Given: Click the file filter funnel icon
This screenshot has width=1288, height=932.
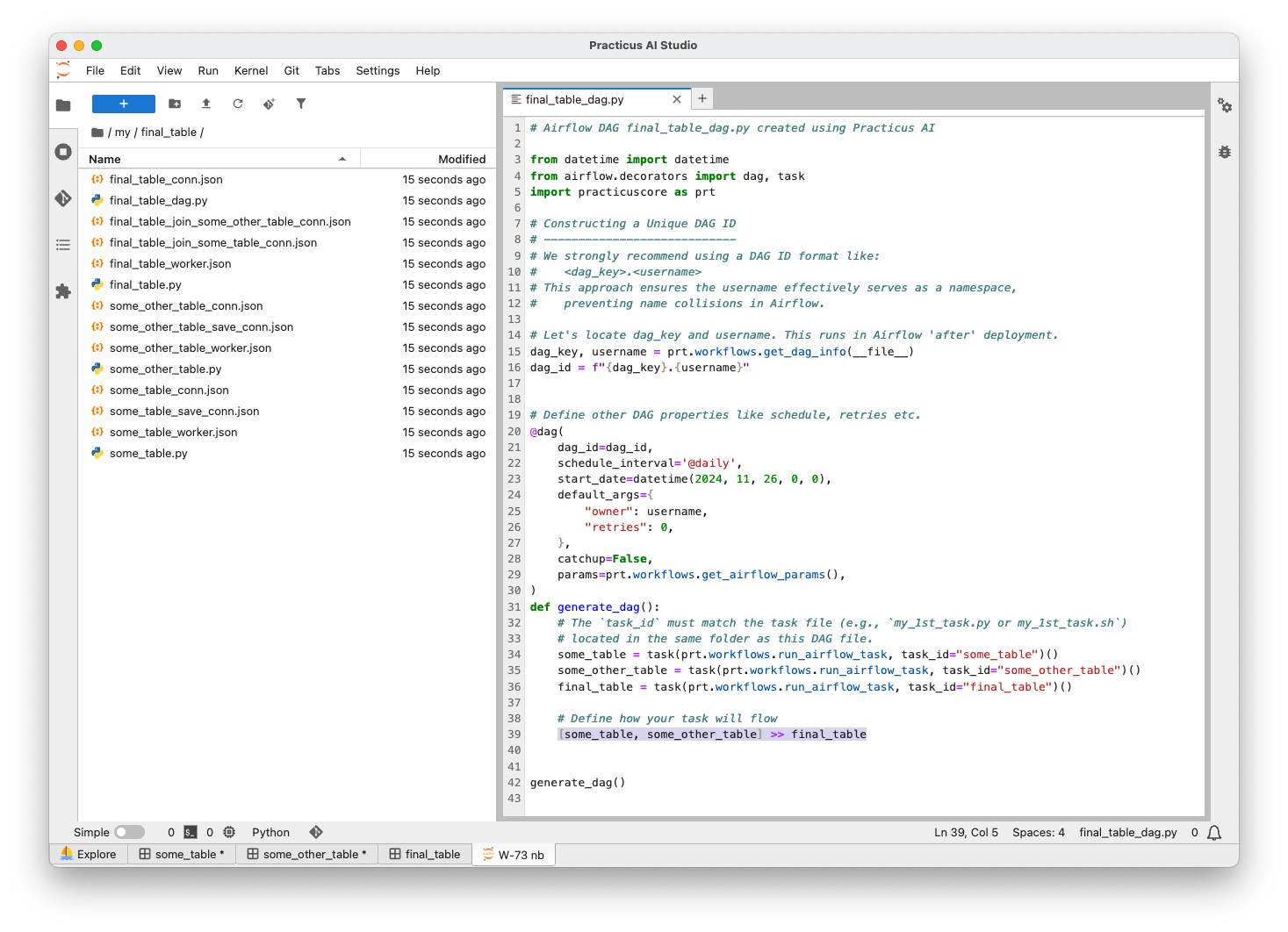Looking at the screenshot, I should pyautogui.click(x=301, y=104).
